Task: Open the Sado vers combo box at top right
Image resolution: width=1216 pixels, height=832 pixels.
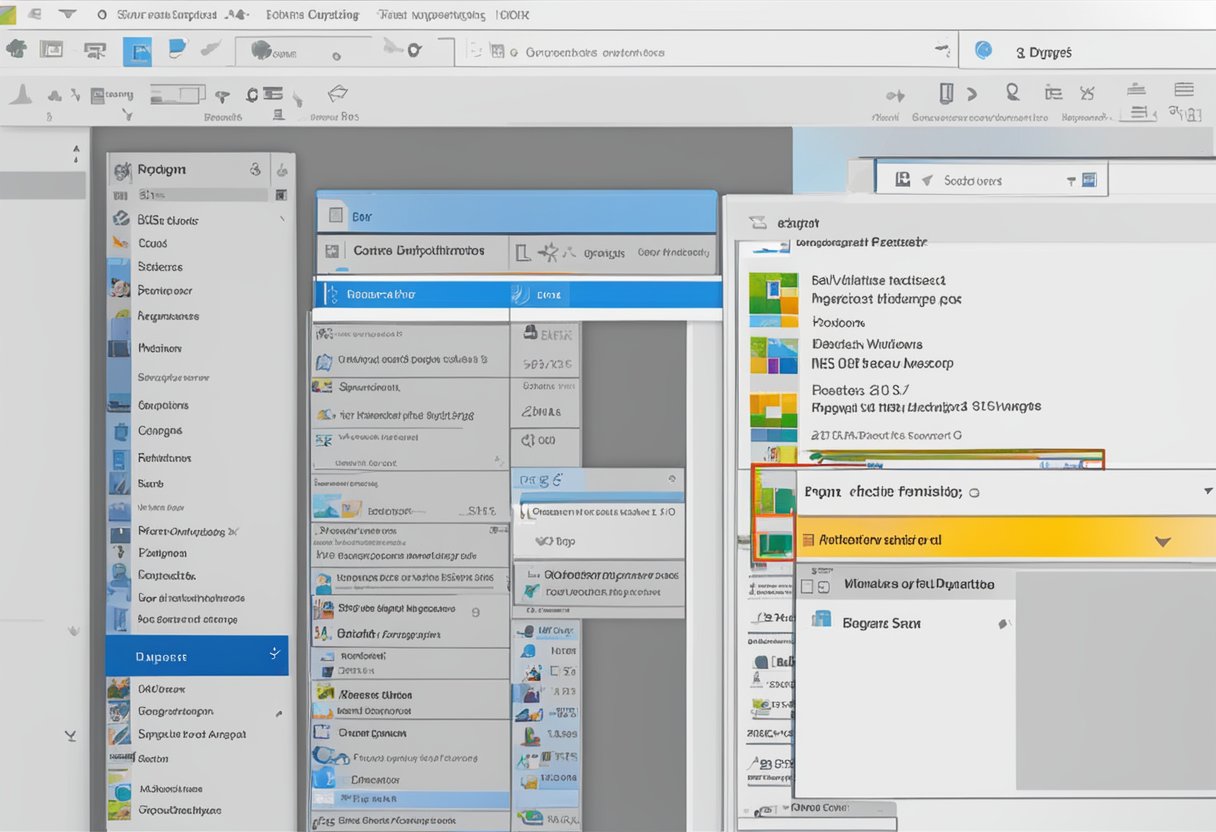Action: pyautogui.click(x=988, y=178)
